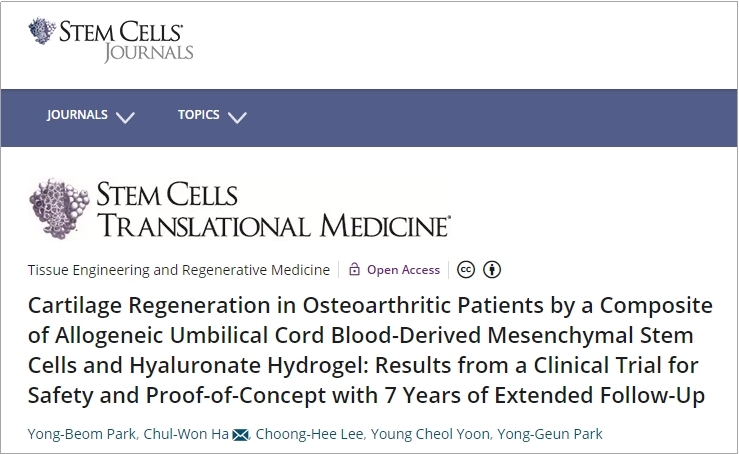Click the article title Cartilage Regeneration heading

(370, 350)
